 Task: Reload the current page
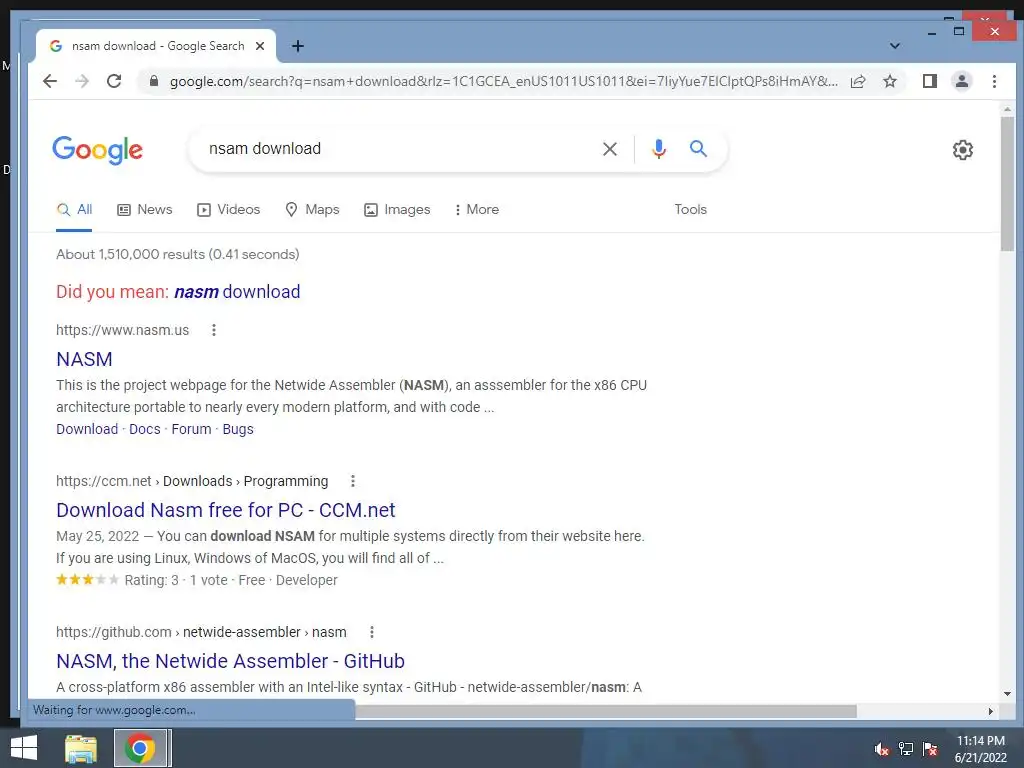click(114, 81)
